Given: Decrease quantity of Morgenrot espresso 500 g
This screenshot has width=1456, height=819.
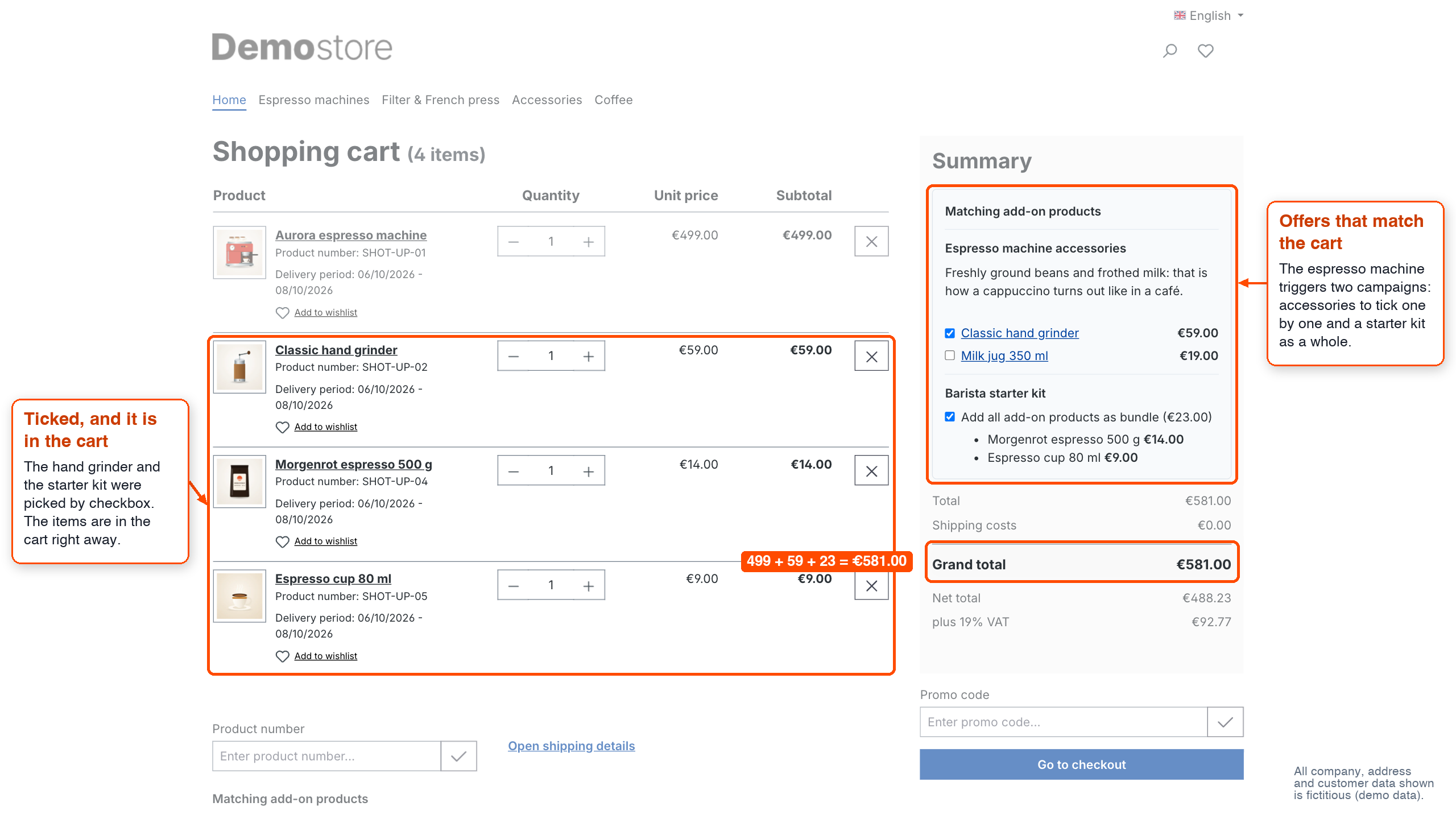Looking at the screenshot, I should click(513, 471).
